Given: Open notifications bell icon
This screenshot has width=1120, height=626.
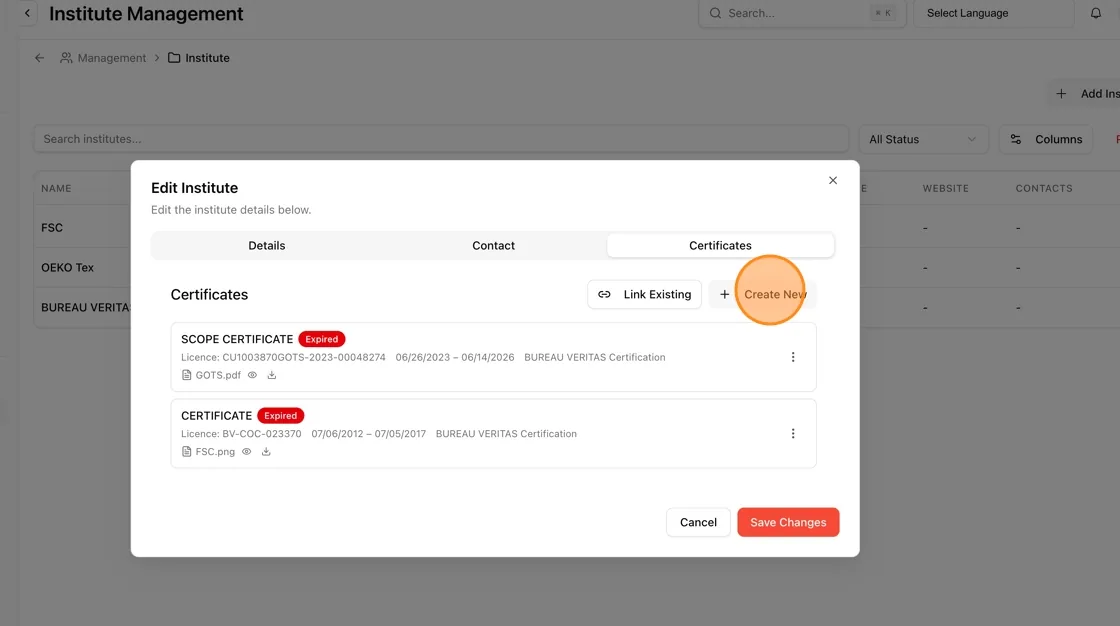Looking at the screenshot, I should pos(1095,13).
